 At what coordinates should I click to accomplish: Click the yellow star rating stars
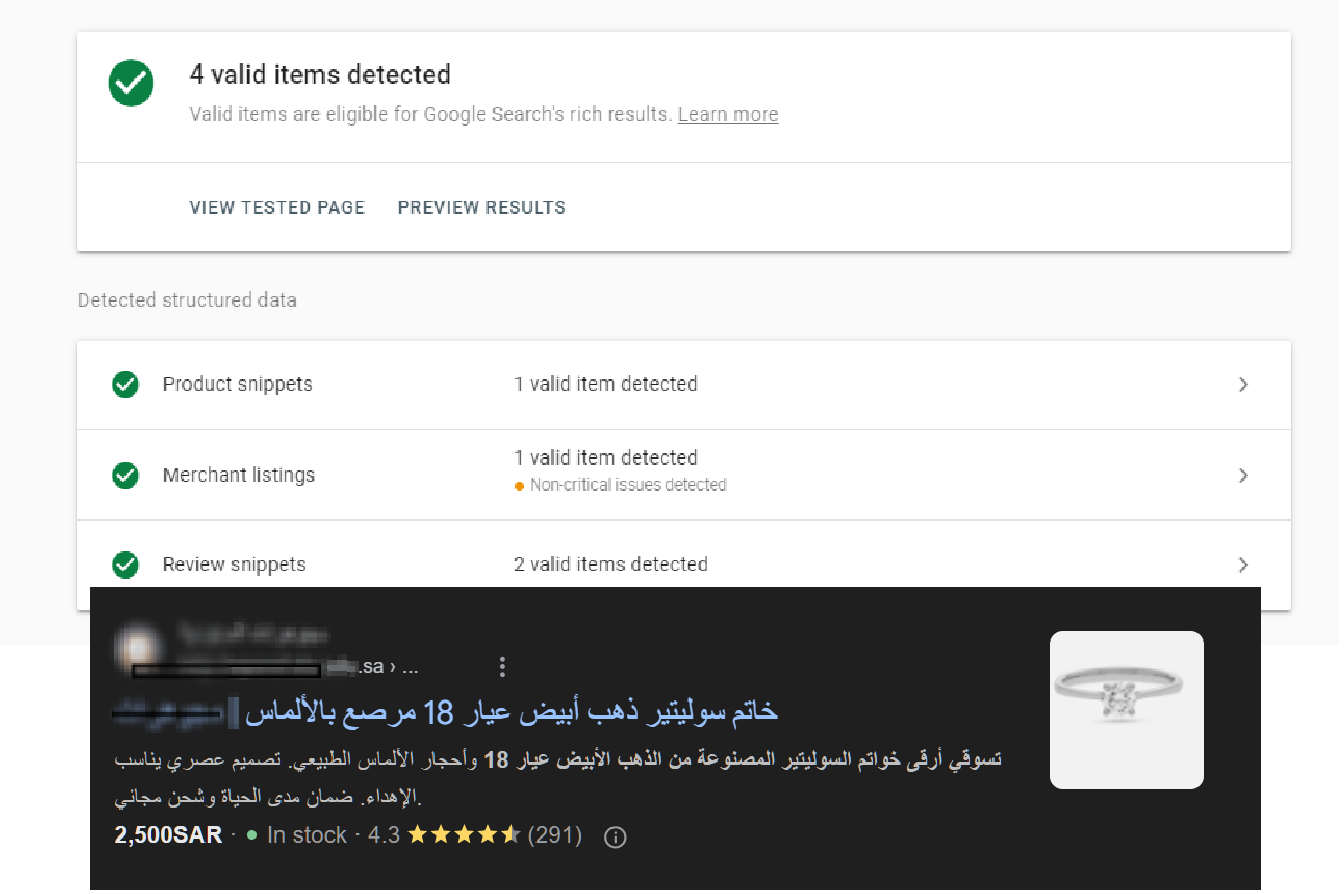coord(465,835)
